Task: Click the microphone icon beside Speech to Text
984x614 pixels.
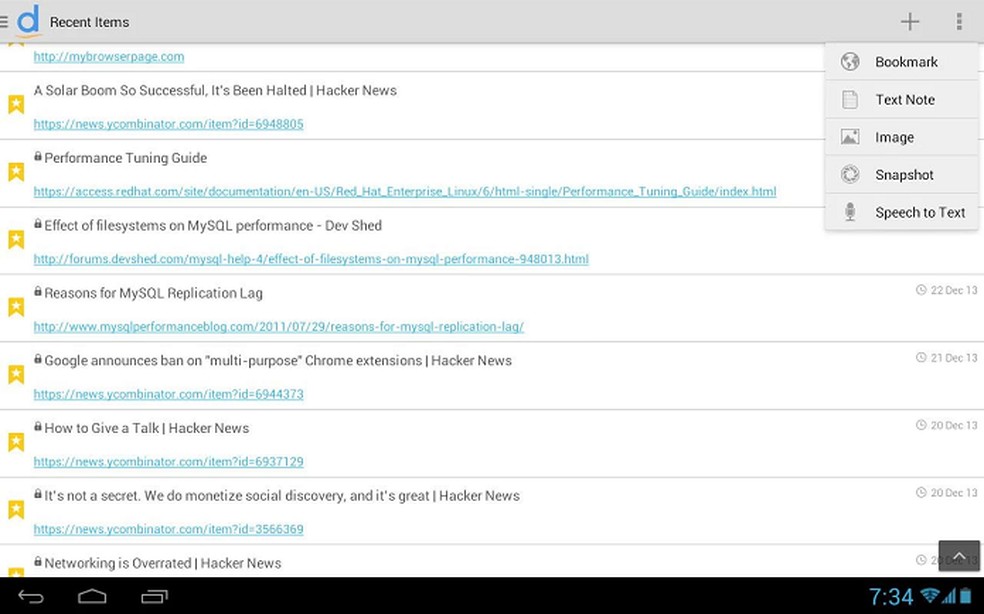Action: [x=850, y=212]
